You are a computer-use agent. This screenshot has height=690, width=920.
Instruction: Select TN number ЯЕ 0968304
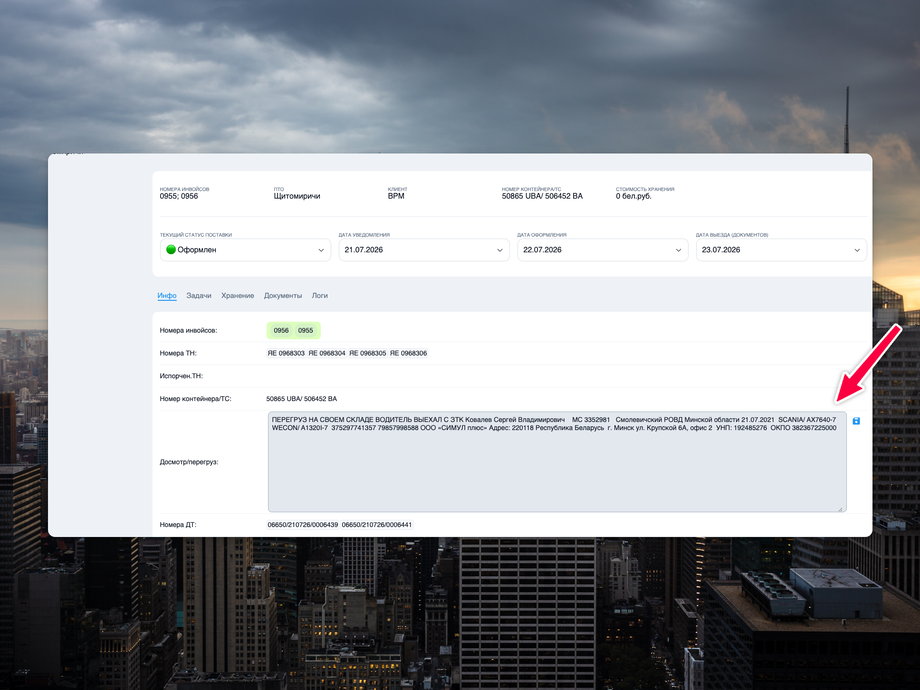pyautogui.click(x=327, y=353)
